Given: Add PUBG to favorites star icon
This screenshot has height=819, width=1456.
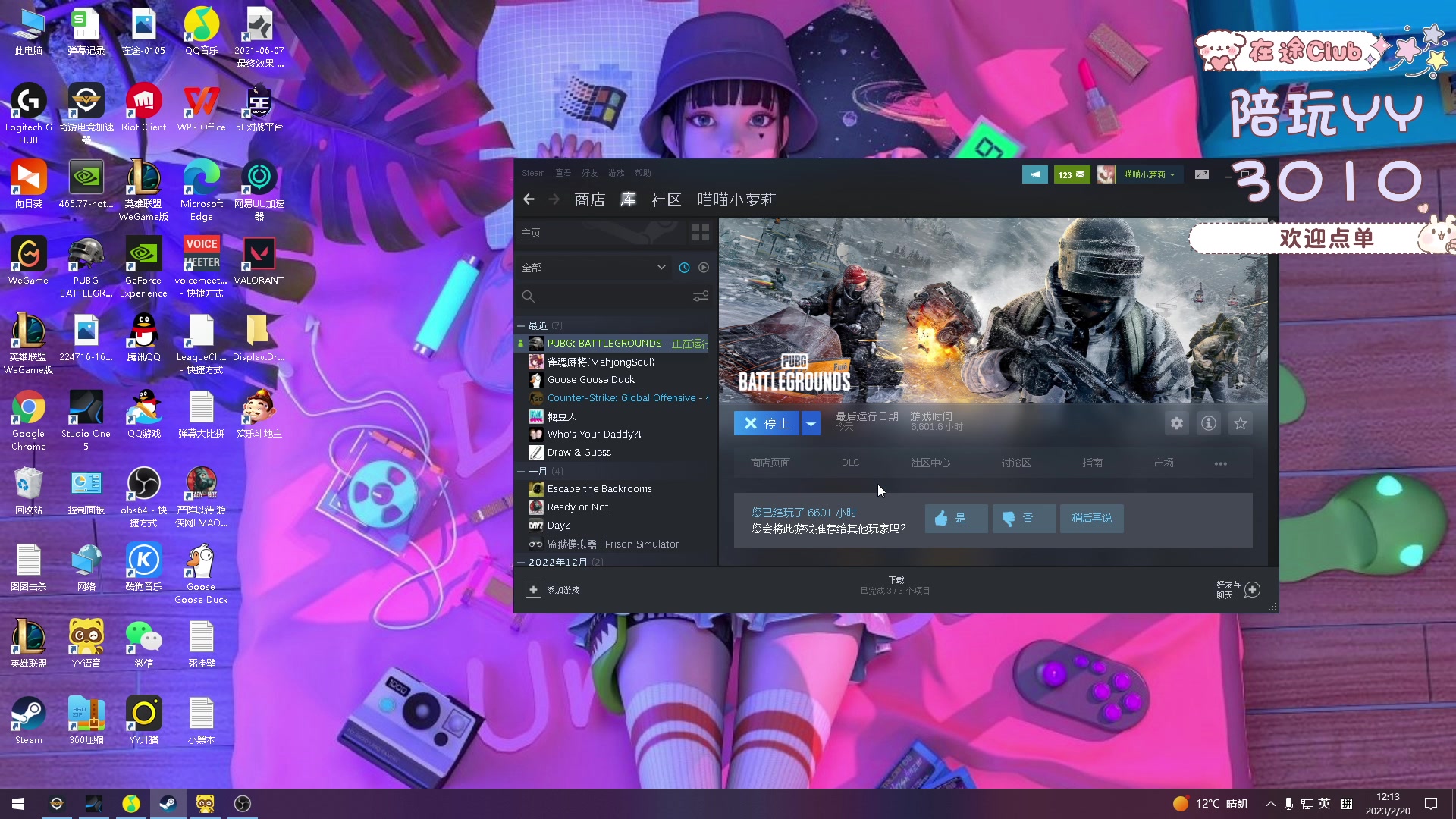Looking at the screenshot, I should click(x=1241, y=423).
